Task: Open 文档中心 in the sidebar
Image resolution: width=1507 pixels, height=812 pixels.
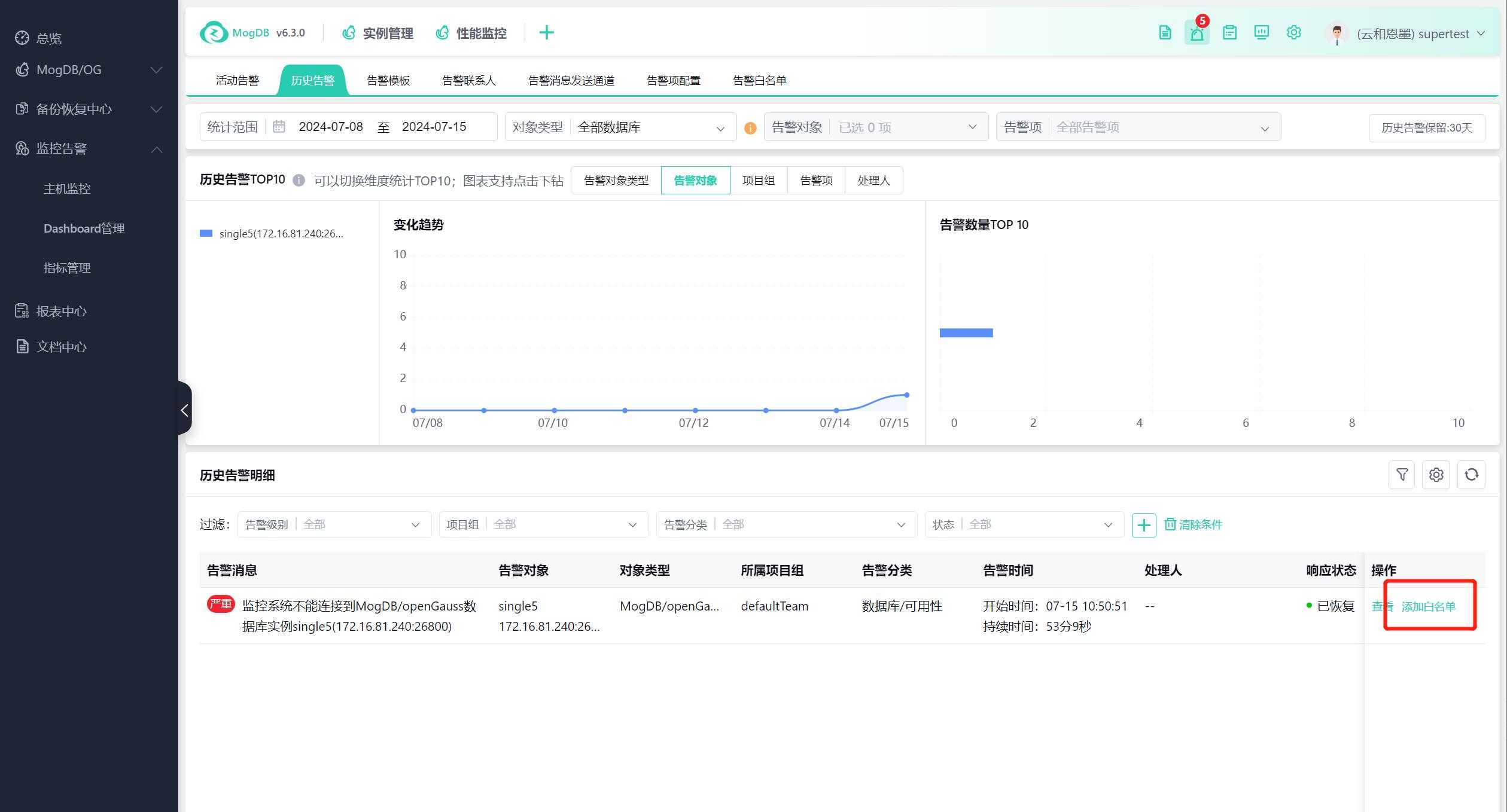Action: (51, 346)
